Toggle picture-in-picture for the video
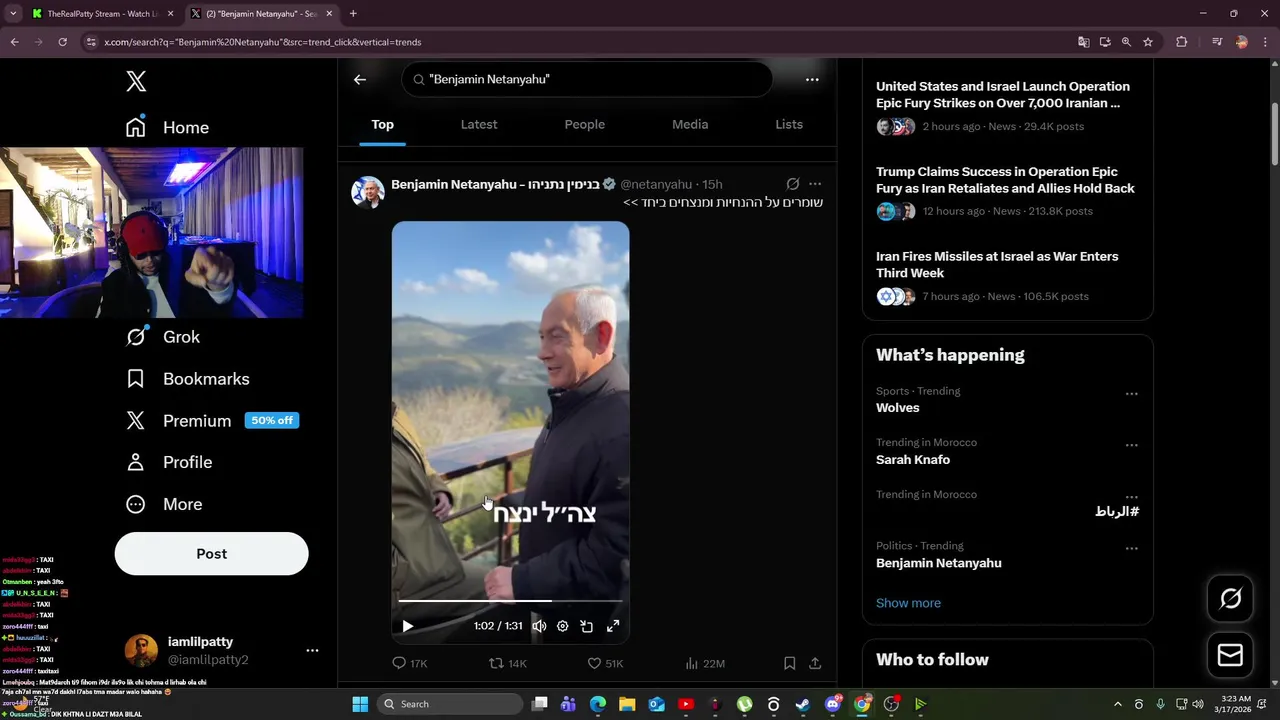 click(587, 626)
